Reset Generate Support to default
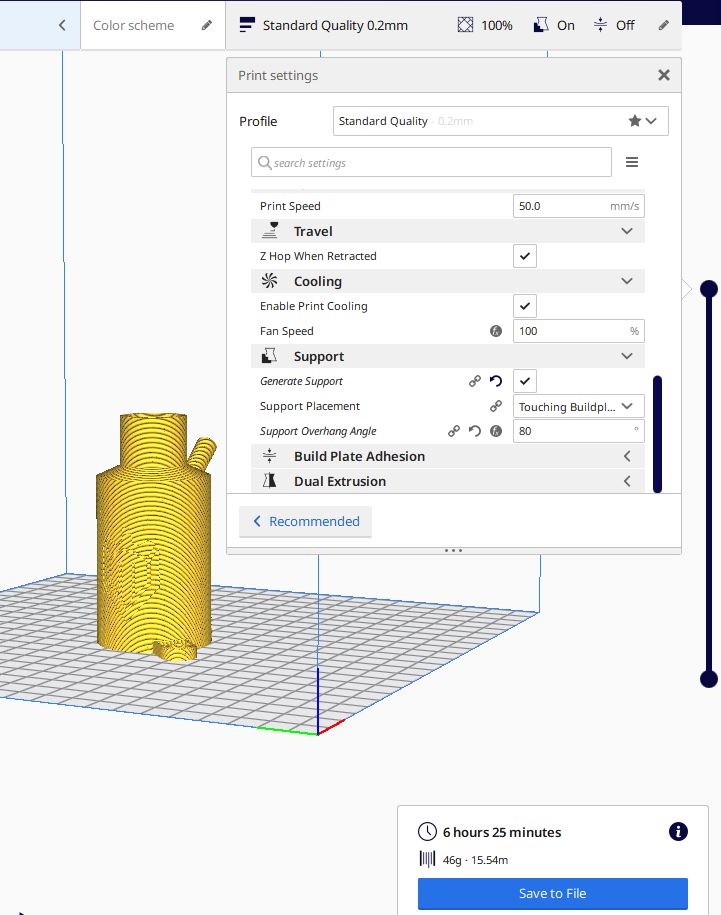Screen dimensions: 721x915 tap(496, 381)
